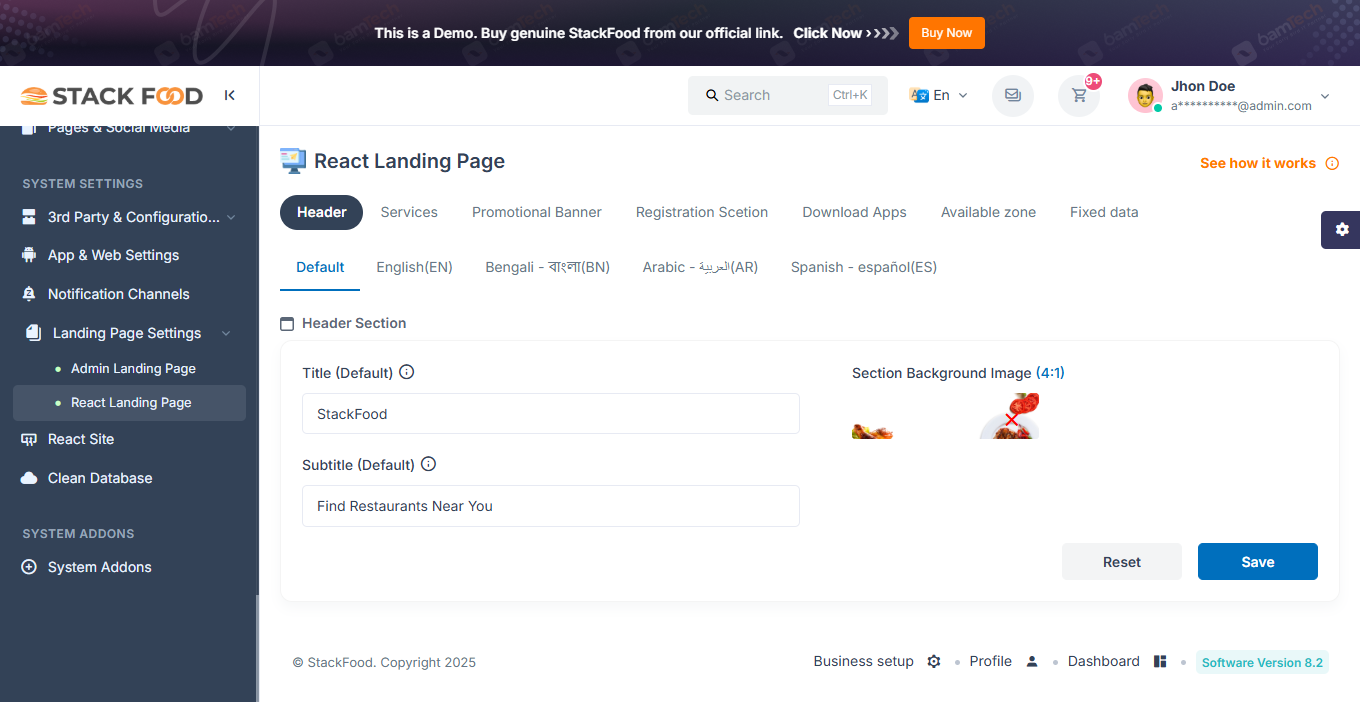Click the Header Section window icon
The image size is (1360, 702).
coord(287,324)
